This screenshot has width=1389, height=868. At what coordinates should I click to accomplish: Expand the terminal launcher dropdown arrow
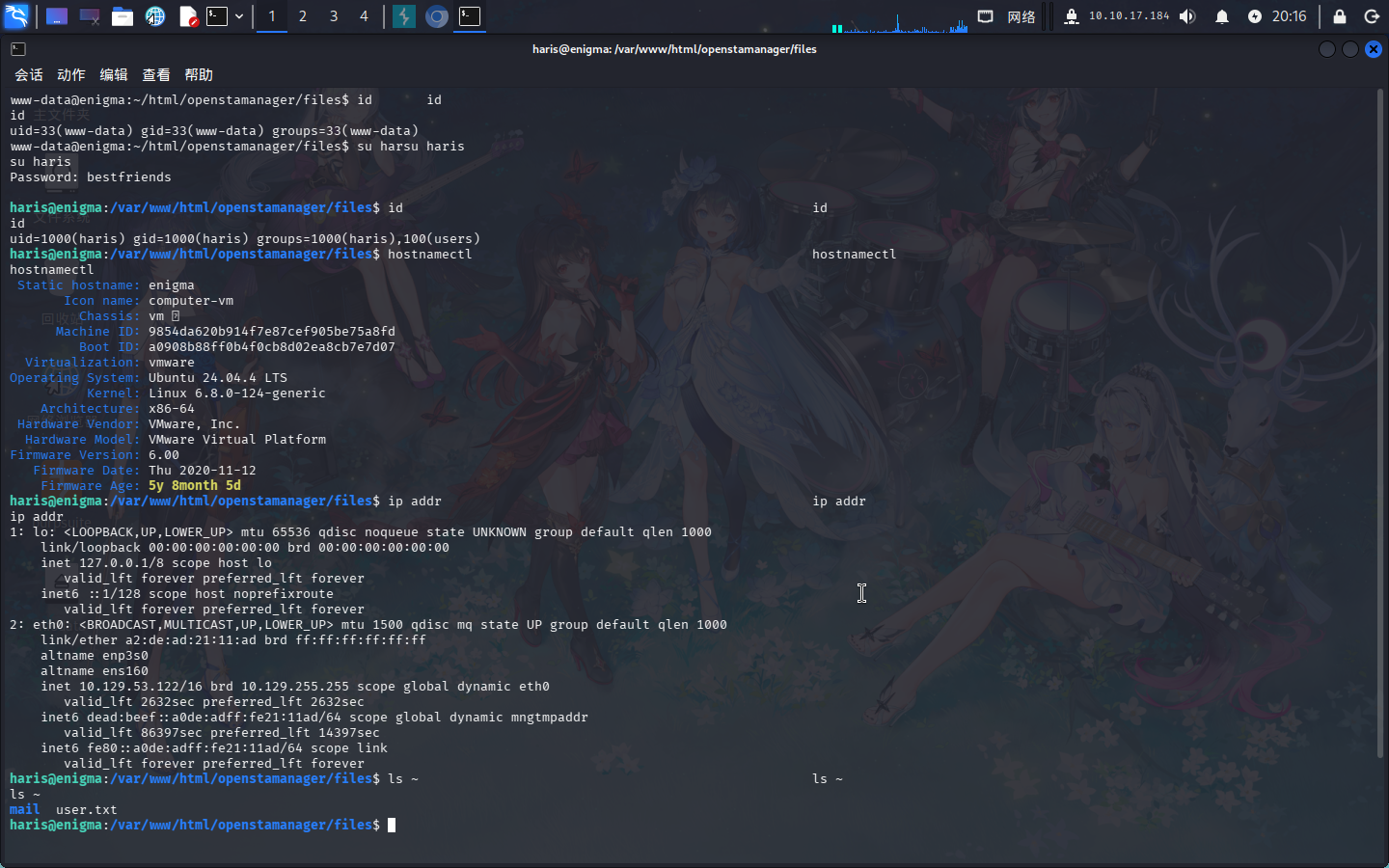[239, 16]
